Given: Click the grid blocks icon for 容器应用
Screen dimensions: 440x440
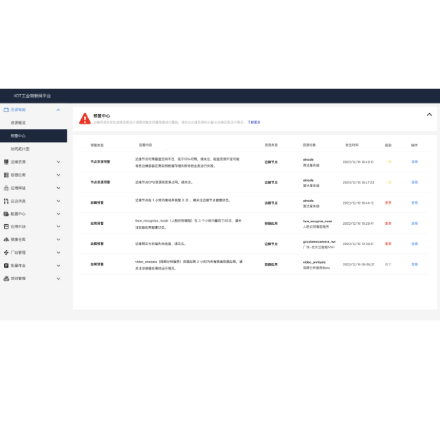Looking at the screenshot, I should pos(6,175).
